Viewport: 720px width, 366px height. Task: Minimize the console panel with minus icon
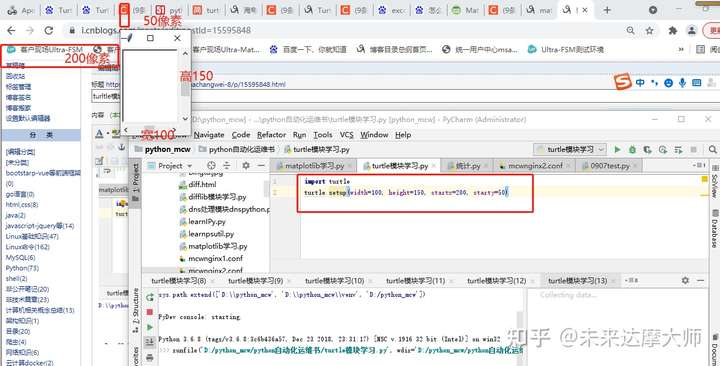pyautogui.click(x=701, y=280)
